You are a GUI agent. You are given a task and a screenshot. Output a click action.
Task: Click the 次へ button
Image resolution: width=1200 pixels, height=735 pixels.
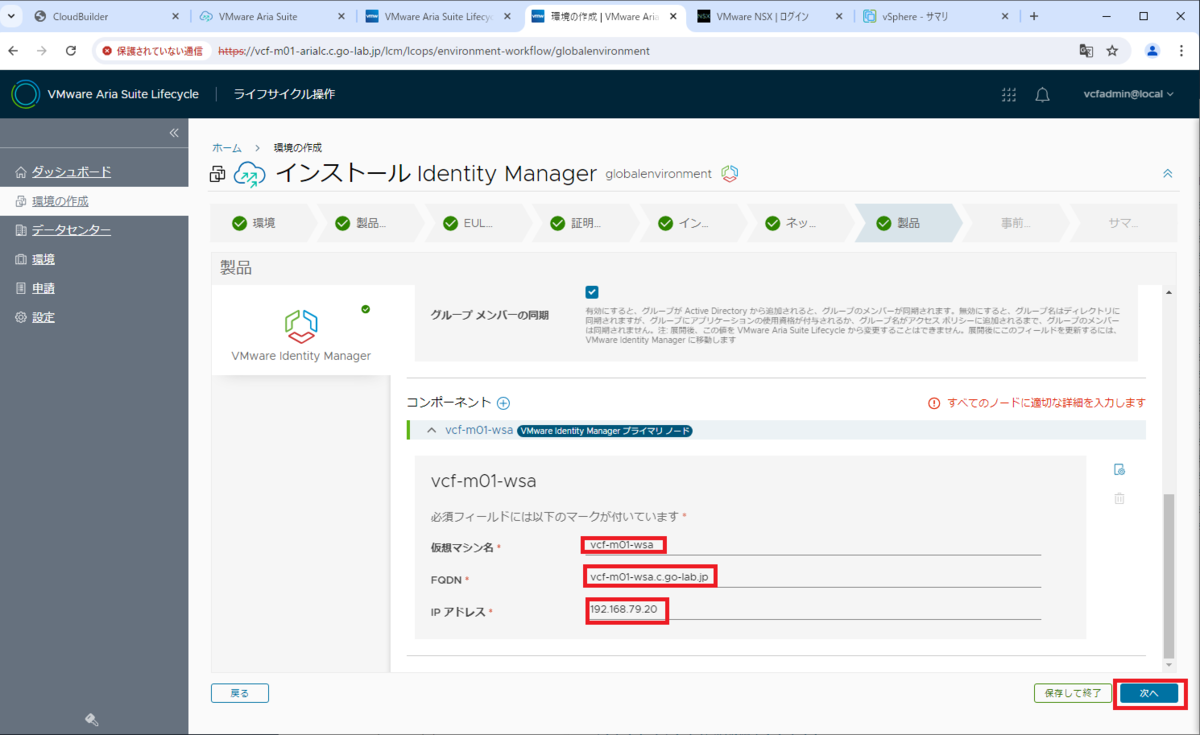tap(1149, 692)
